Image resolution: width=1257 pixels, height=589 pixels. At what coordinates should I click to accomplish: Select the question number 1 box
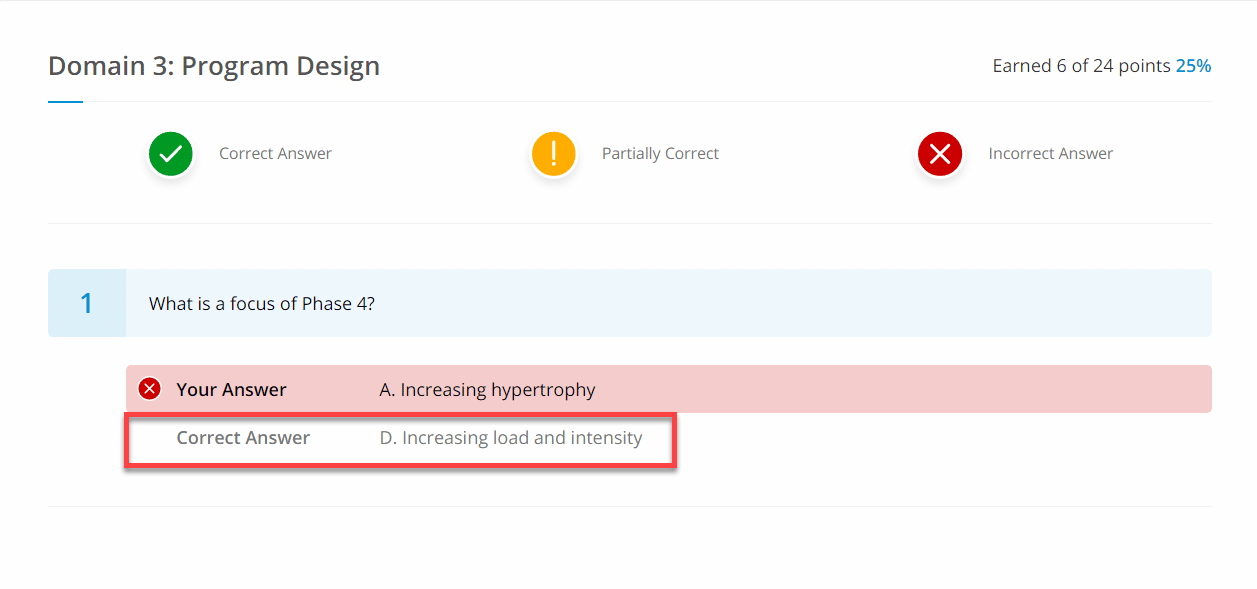(87, 303)
